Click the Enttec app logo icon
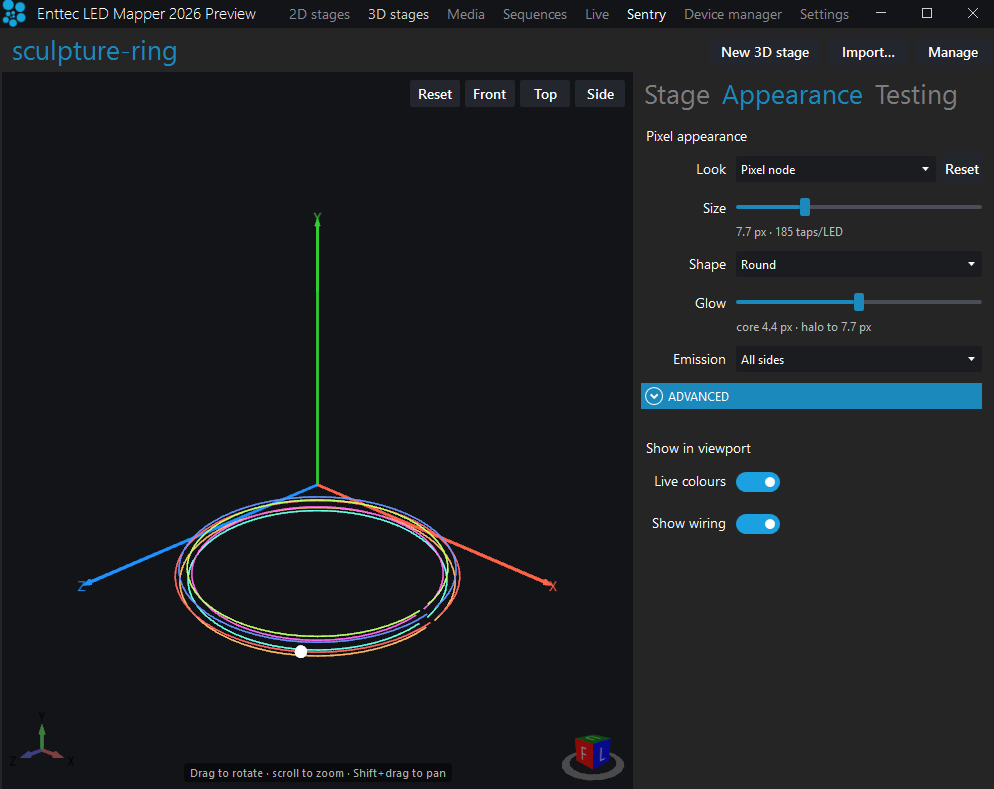The height and width of the screenshot is (789, 994). (x=14, y=13)
